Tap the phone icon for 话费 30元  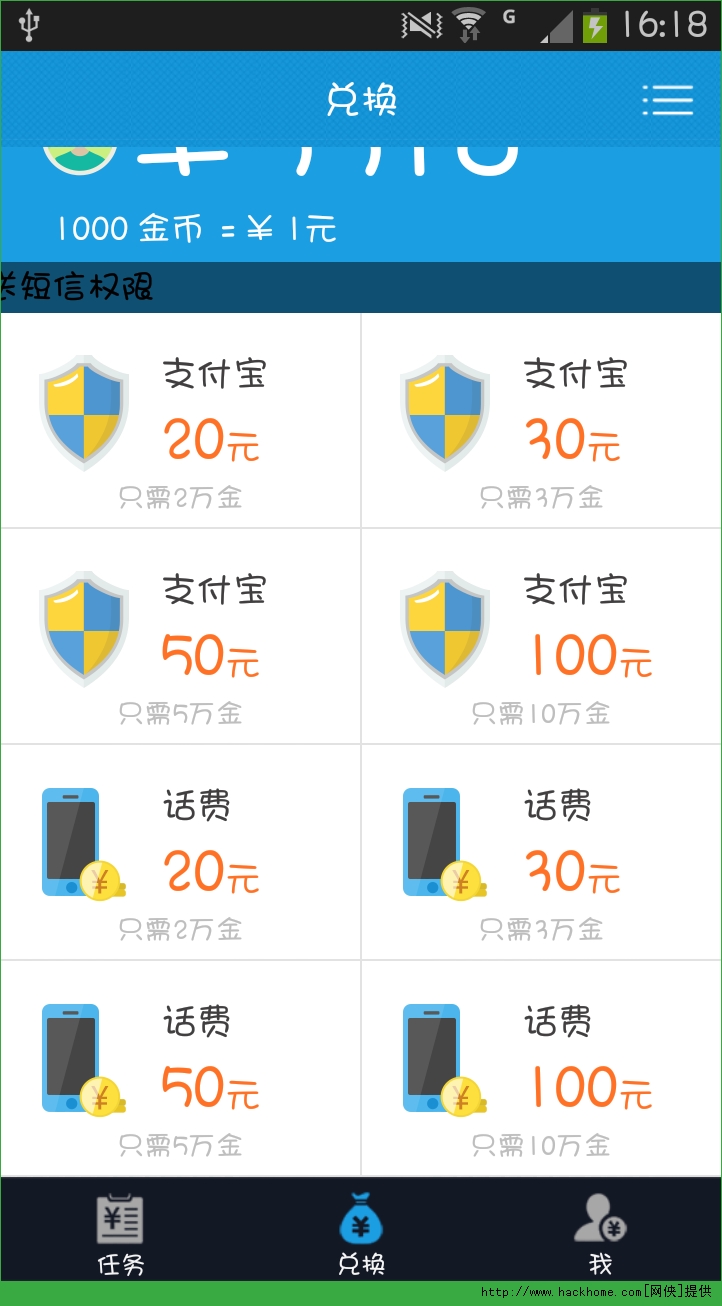tap(439, 844)
